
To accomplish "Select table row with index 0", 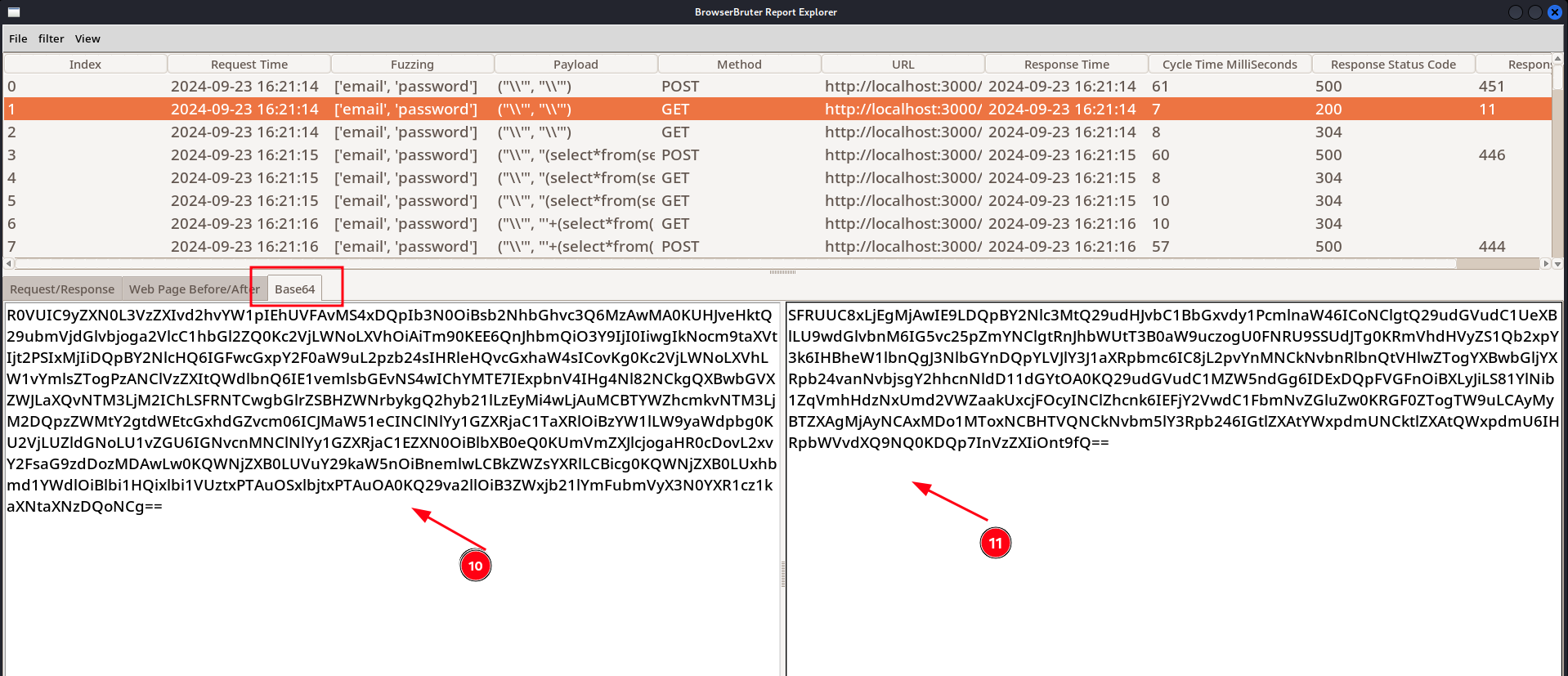I will [x=777, y=86].
